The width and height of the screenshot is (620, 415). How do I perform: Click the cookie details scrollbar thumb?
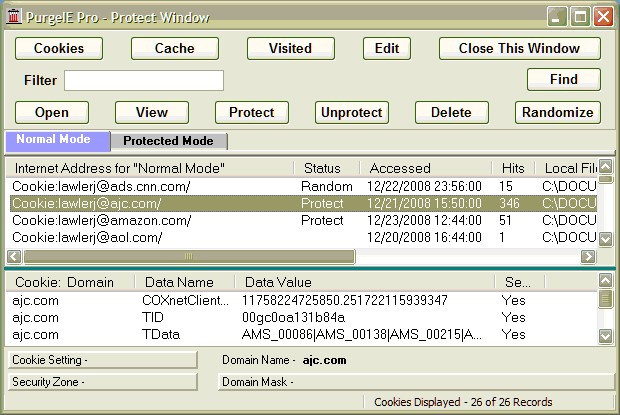click(x=606, y=299)
